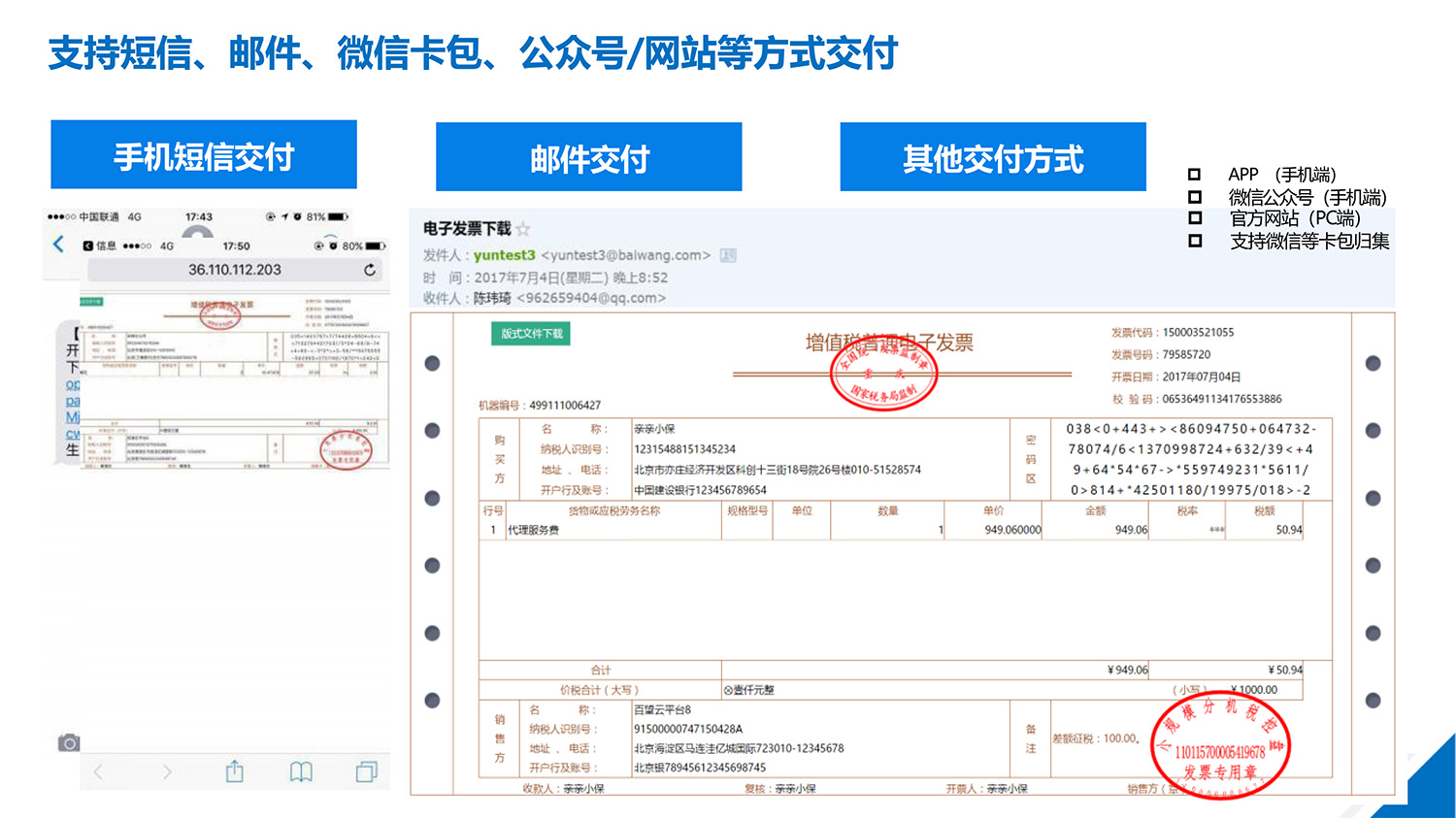
Task: Click the Safari forward arrow in bottom toolbar
Action: click(x=167, y=772)
